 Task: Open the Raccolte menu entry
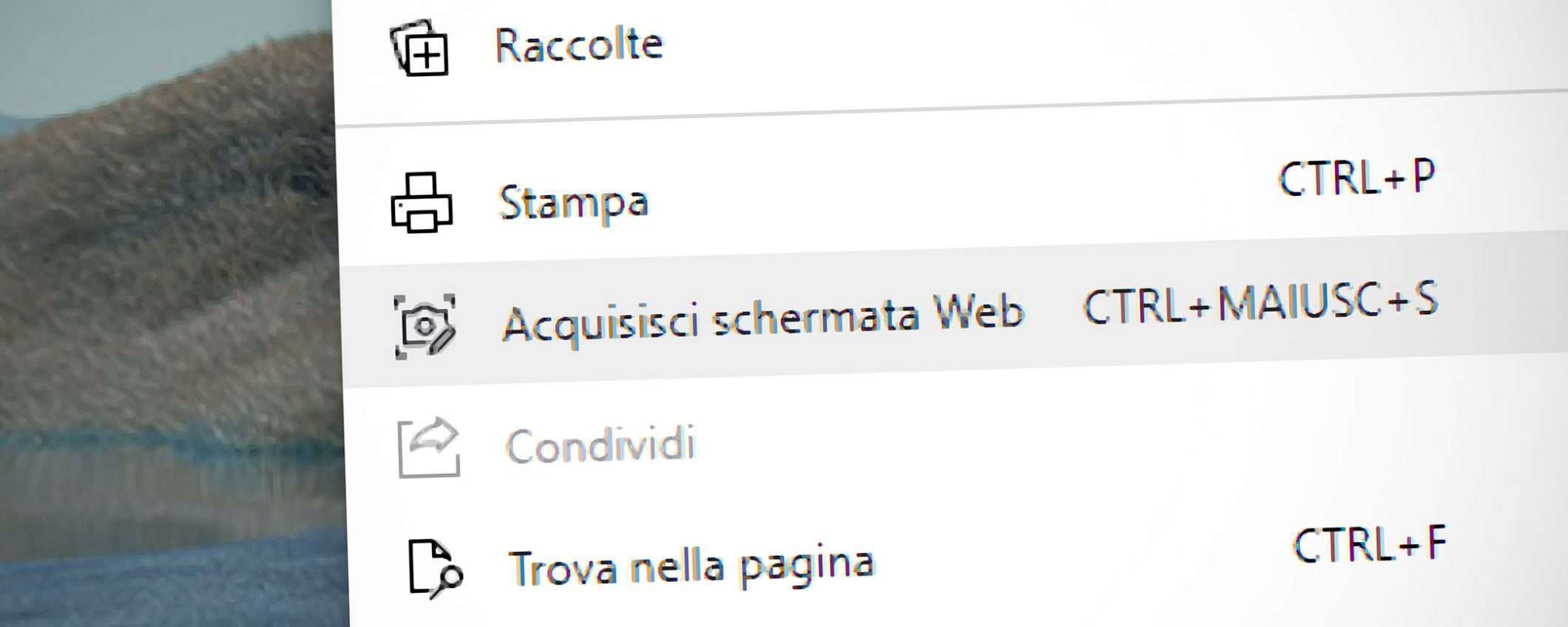tap(578, 45)
